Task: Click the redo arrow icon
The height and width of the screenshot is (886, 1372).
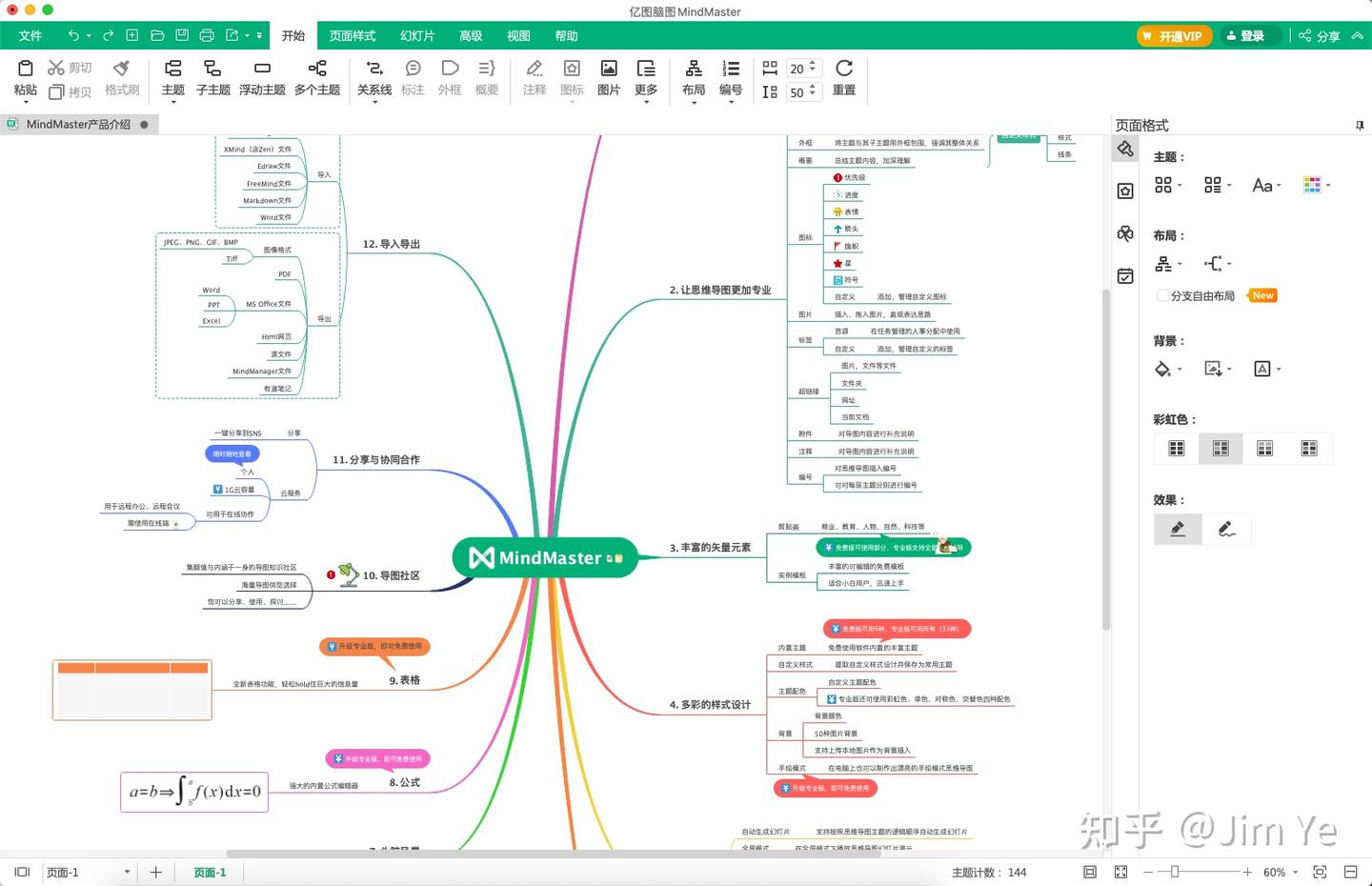Action: click(x=108, y=35)
